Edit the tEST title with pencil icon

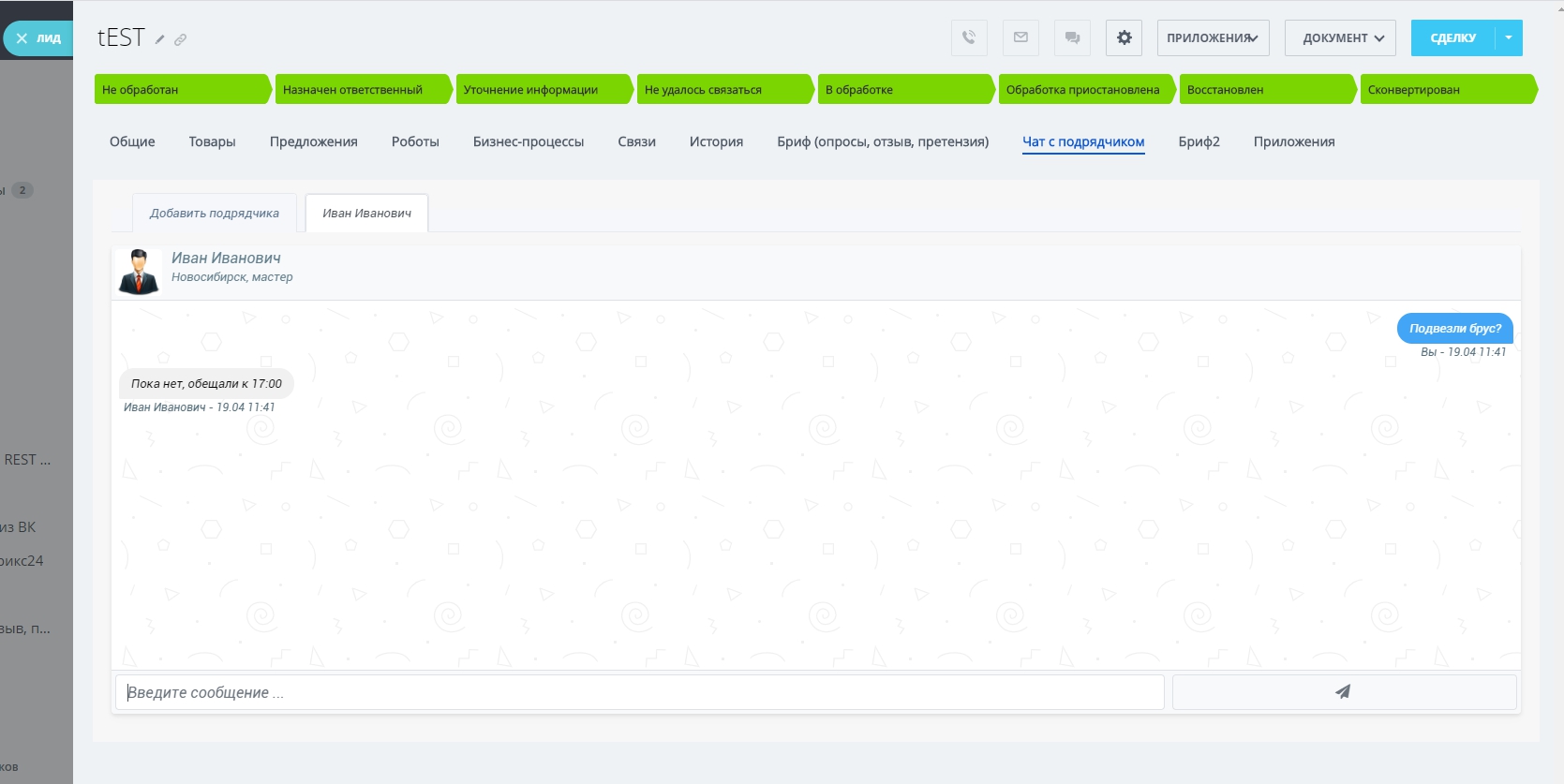pos(160,39)
